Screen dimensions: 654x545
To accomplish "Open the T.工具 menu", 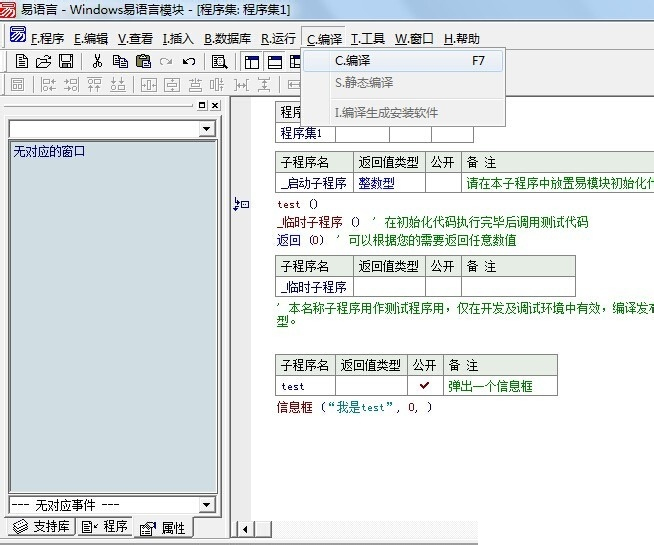I will point(367,39).
